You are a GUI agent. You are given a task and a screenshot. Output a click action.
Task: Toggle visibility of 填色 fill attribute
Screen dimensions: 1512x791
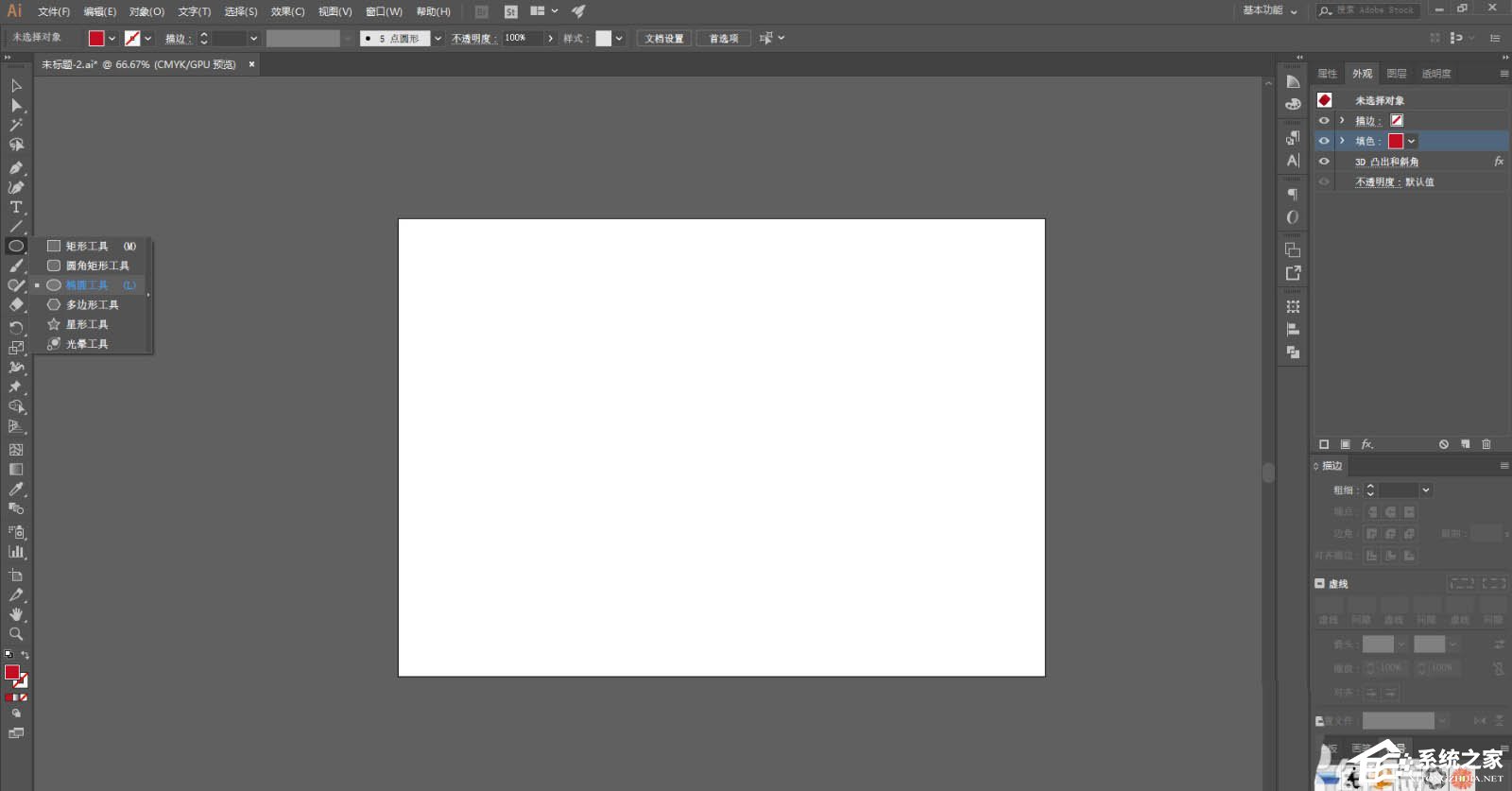coord(1324,141)
